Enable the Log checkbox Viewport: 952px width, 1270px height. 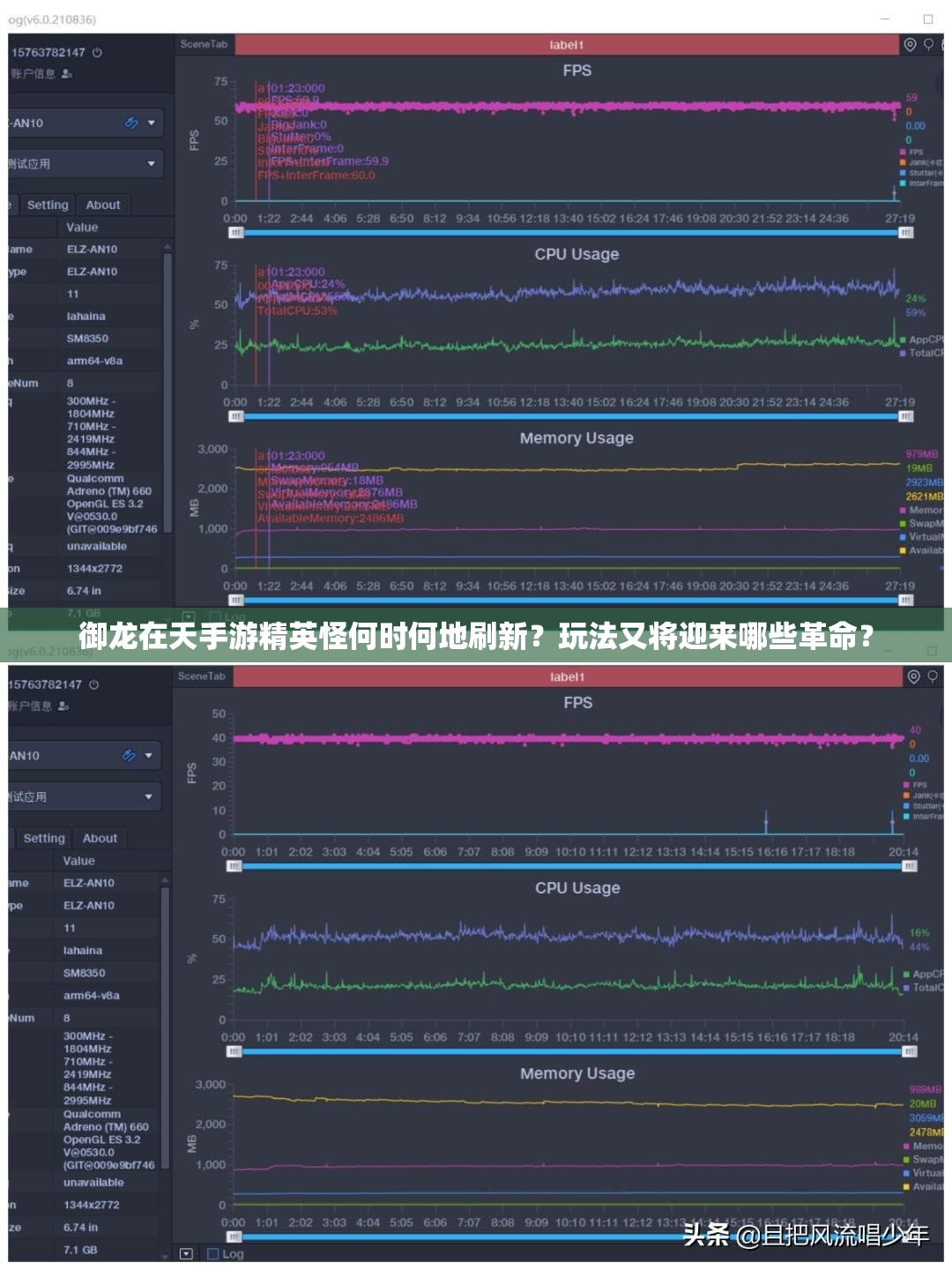(x=212, y=1253)
